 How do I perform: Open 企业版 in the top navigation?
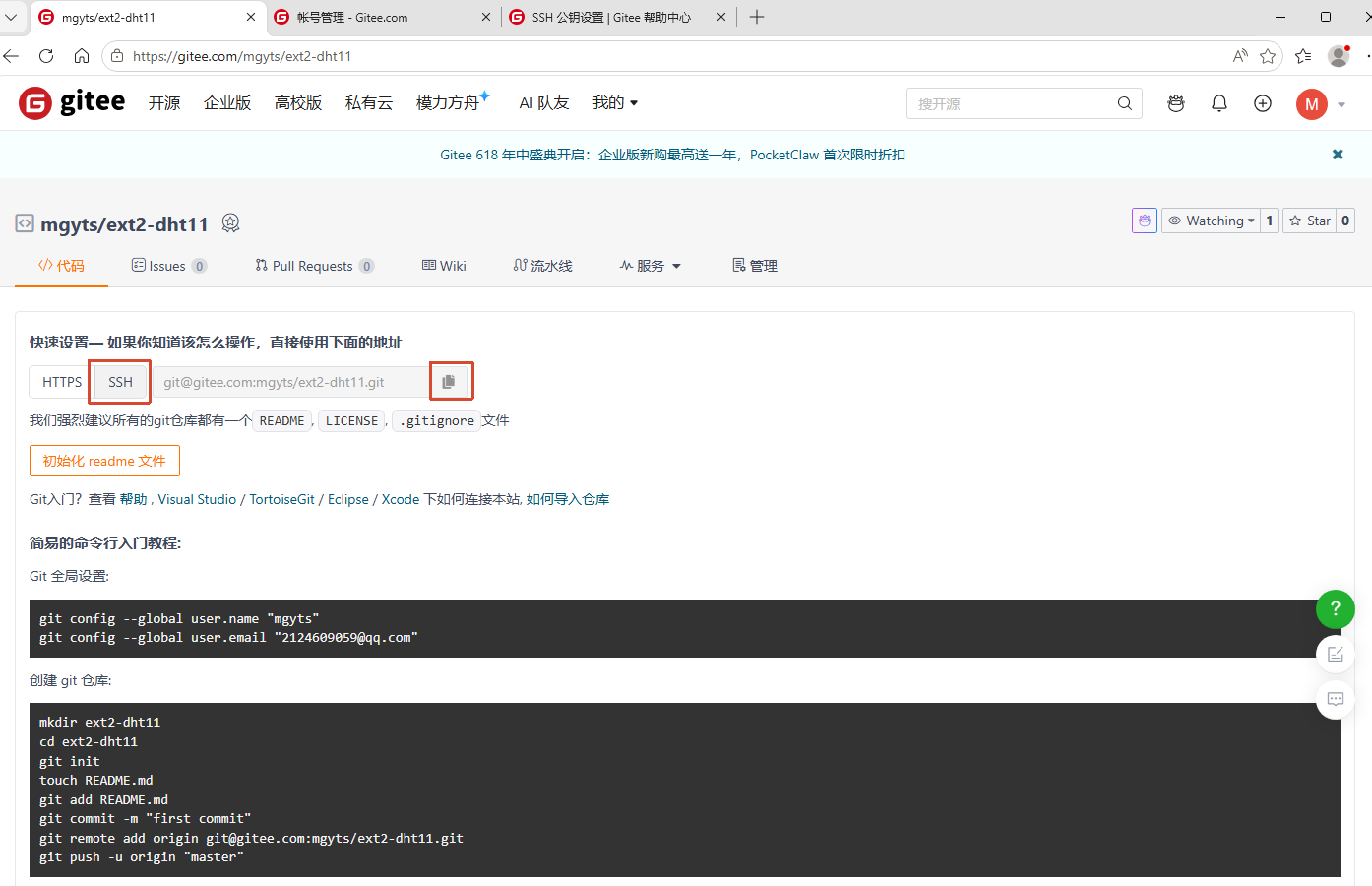point(227,103)
